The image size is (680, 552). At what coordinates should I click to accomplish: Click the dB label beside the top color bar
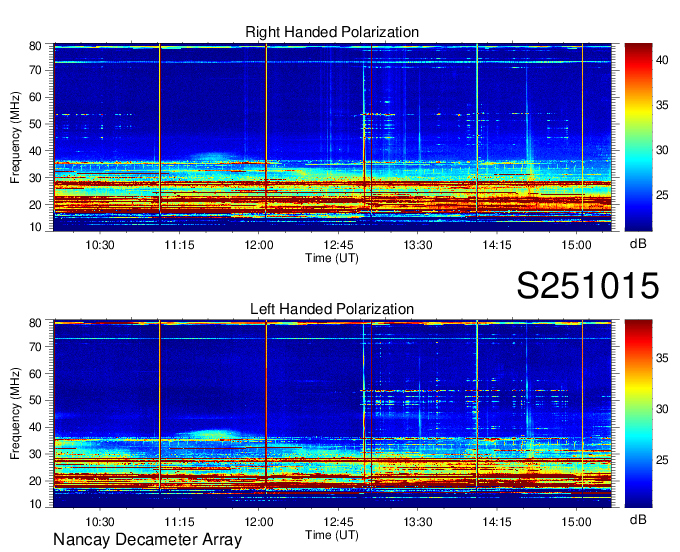pos(637,243)
